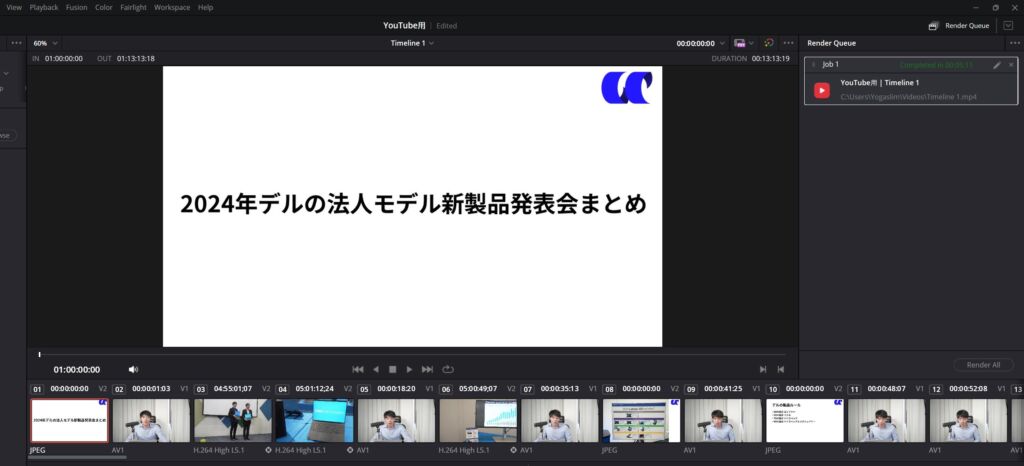Click the proxy handling film icon
Screen dimensions: 1024x466
739,43
